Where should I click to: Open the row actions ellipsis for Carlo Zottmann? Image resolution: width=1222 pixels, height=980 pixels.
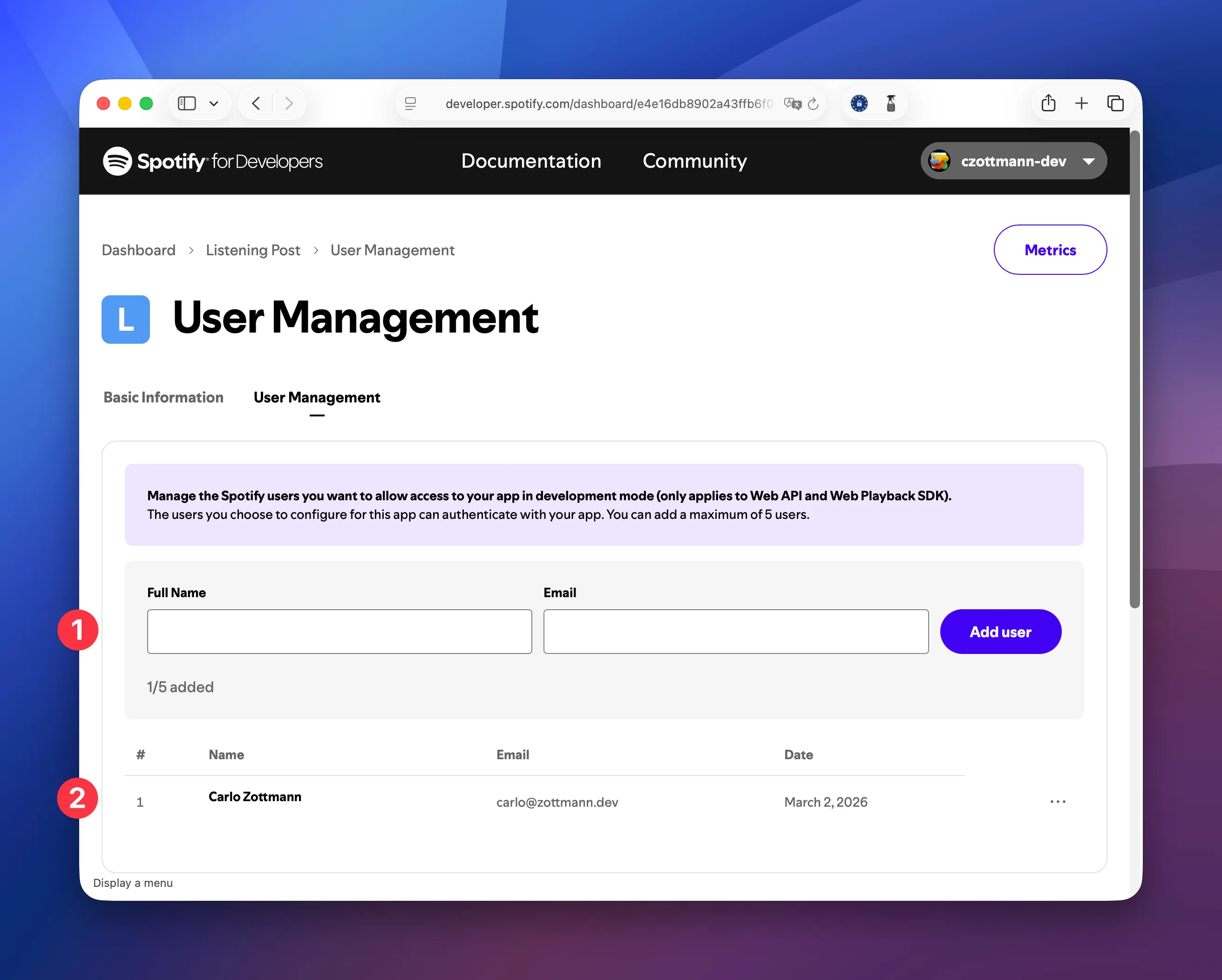(1058, 802)
